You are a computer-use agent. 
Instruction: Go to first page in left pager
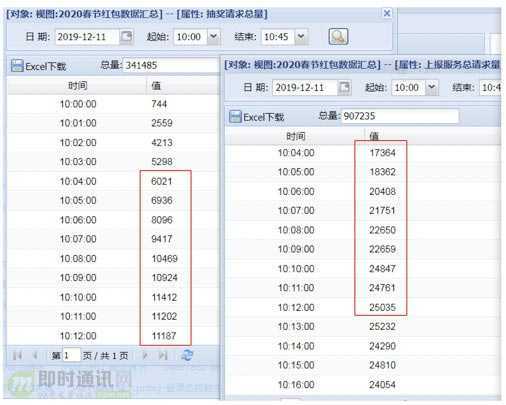click(17, 356)
